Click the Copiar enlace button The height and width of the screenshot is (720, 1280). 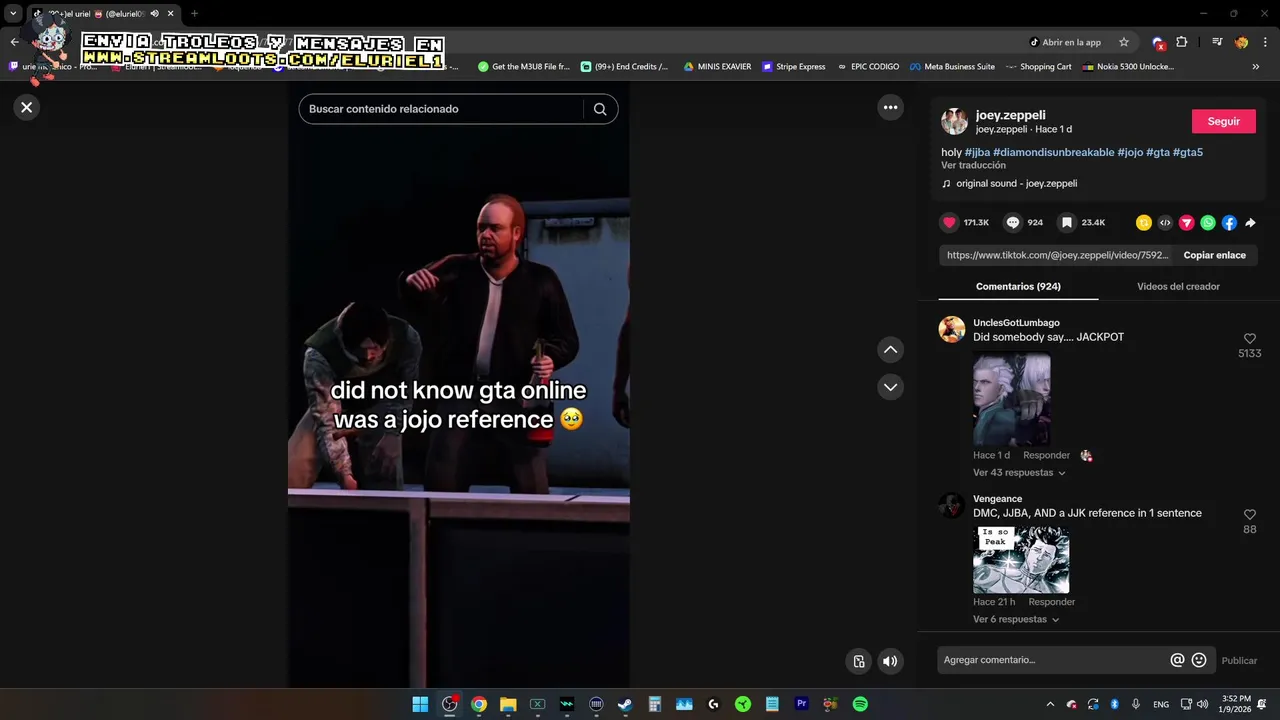[x=1214, y=255]
